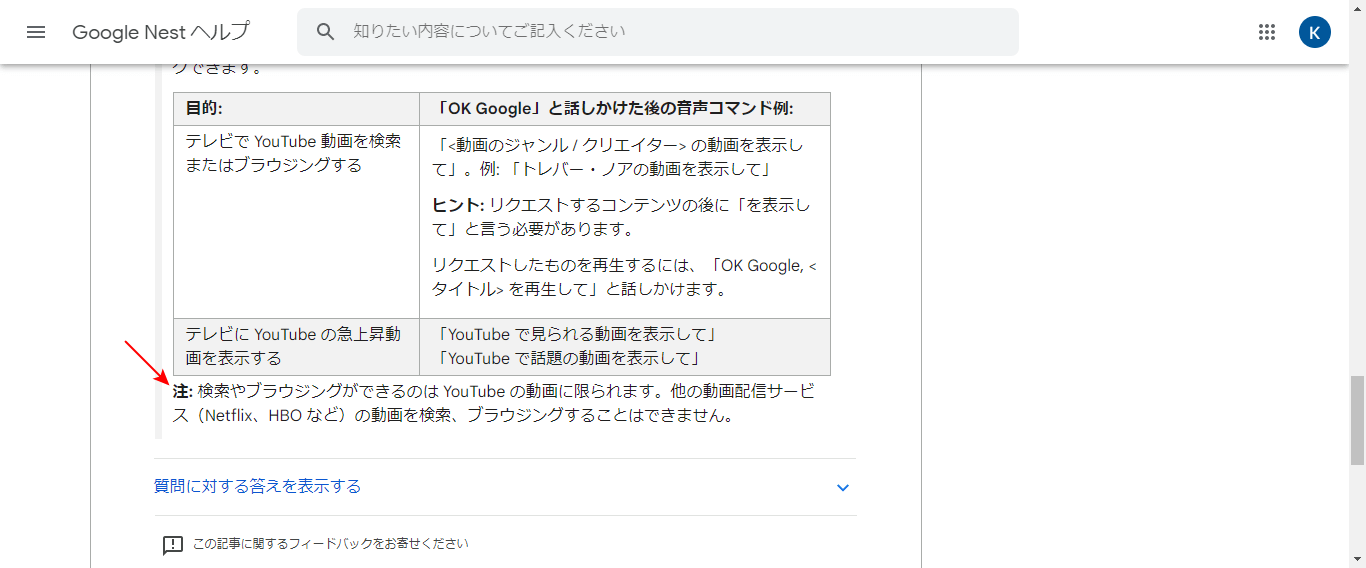
Task: Click the ヒント: paragraph text
Action: (621, 217)
